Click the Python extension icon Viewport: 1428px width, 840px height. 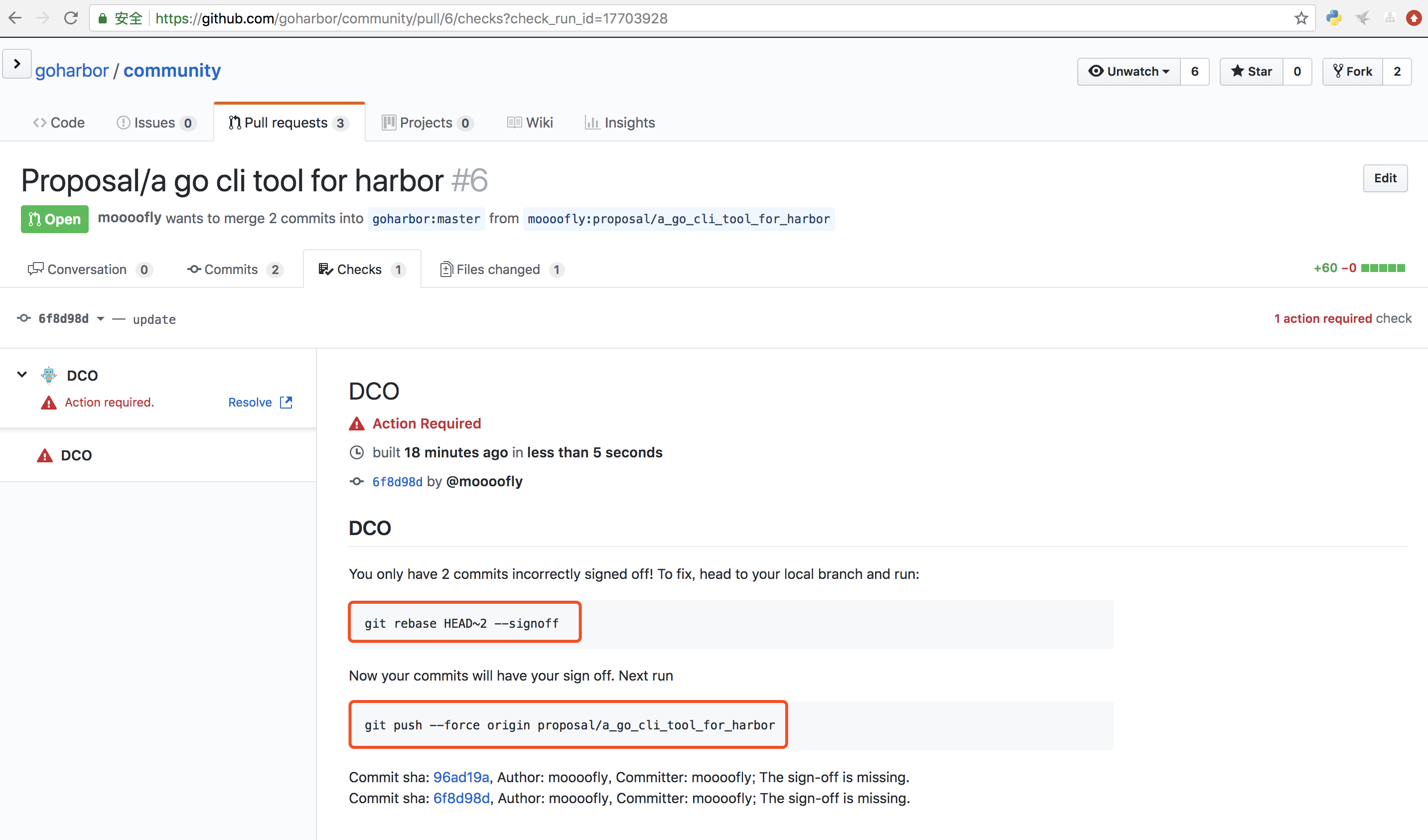1334,18
